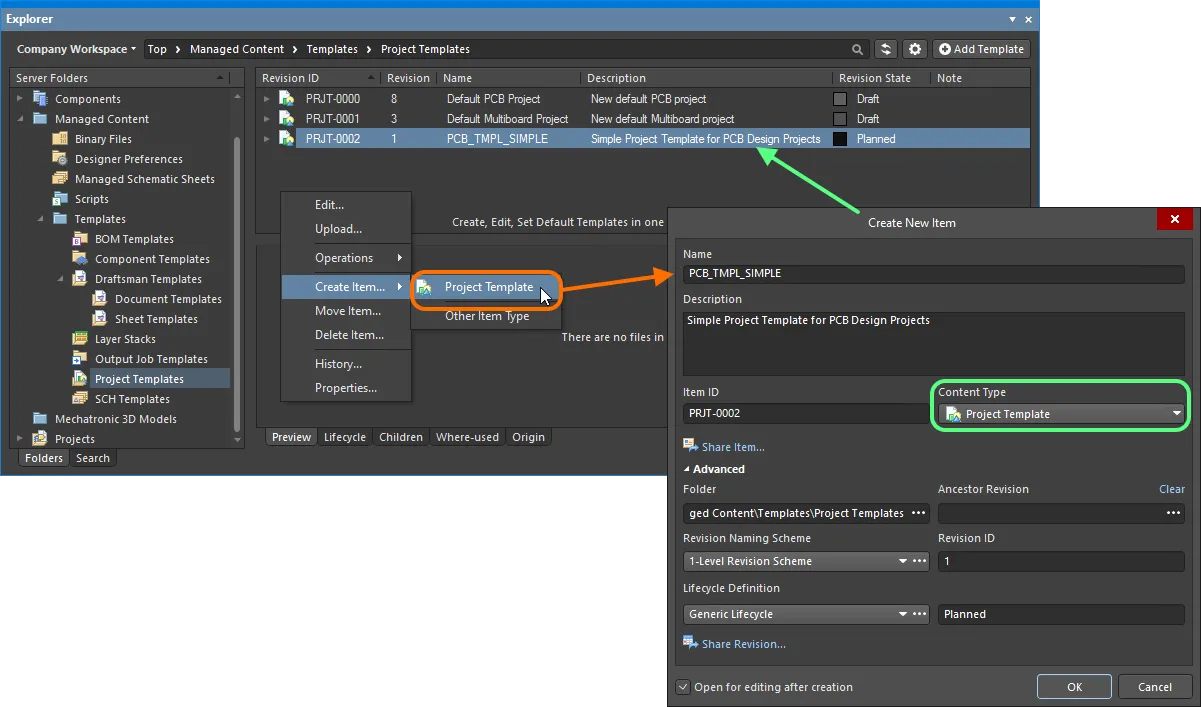
Task: Click the Designer Preferences folder icon
Action: click(60, 159)
